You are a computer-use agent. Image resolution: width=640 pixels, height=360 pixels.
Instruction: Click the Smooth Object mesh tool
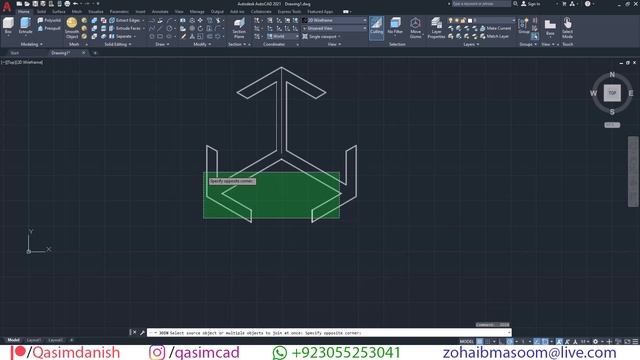tap(72, 28)
